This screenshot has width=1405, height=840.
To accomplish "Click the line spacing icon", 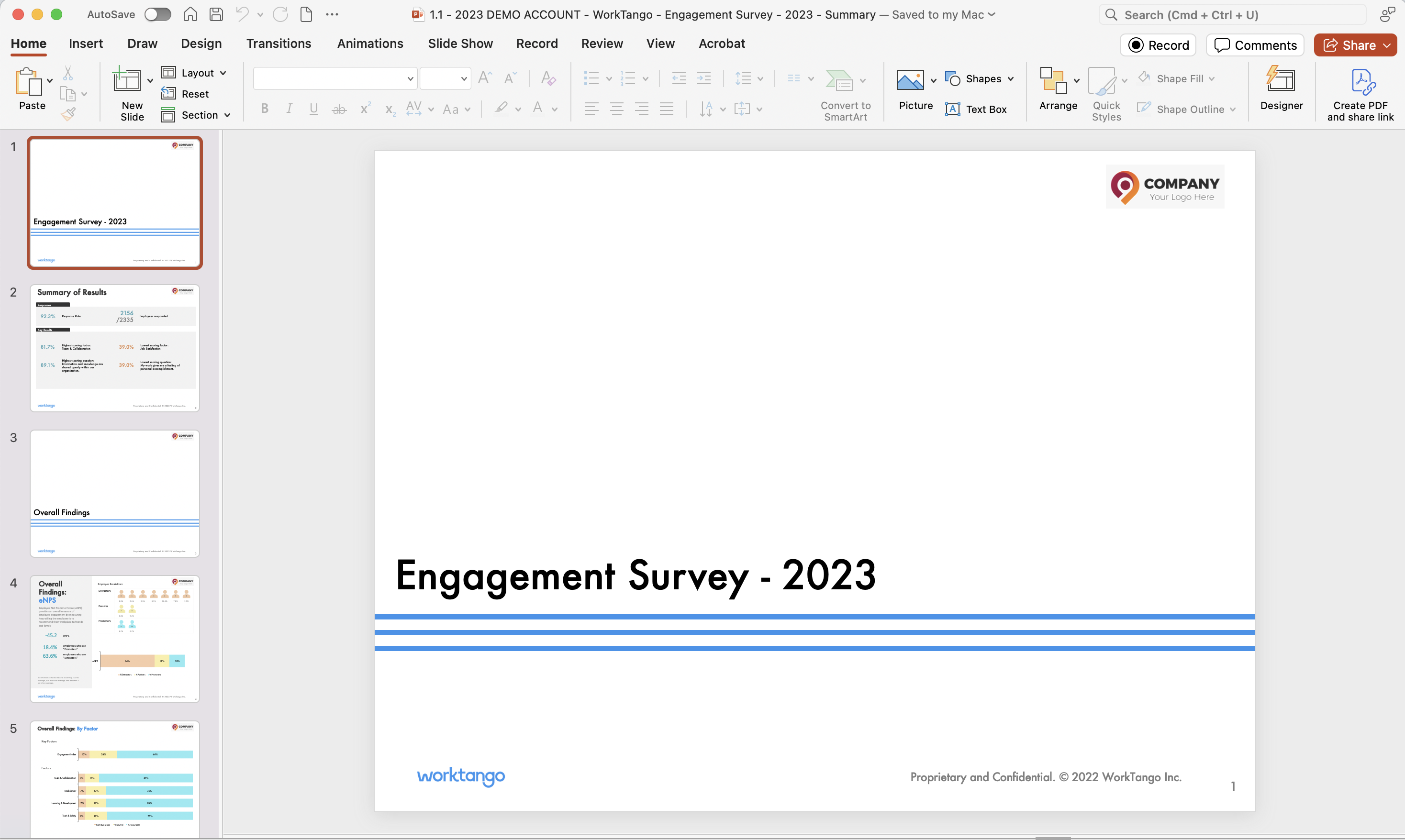I will point(743,78).
